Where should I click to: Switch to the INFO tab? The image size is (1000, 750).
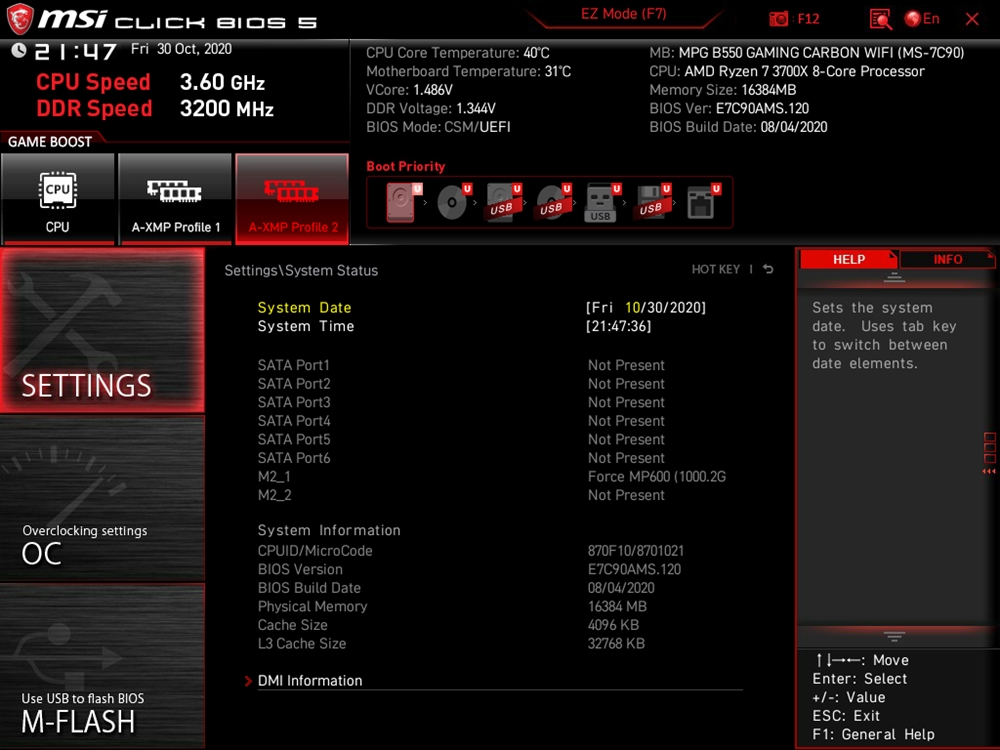947,259
